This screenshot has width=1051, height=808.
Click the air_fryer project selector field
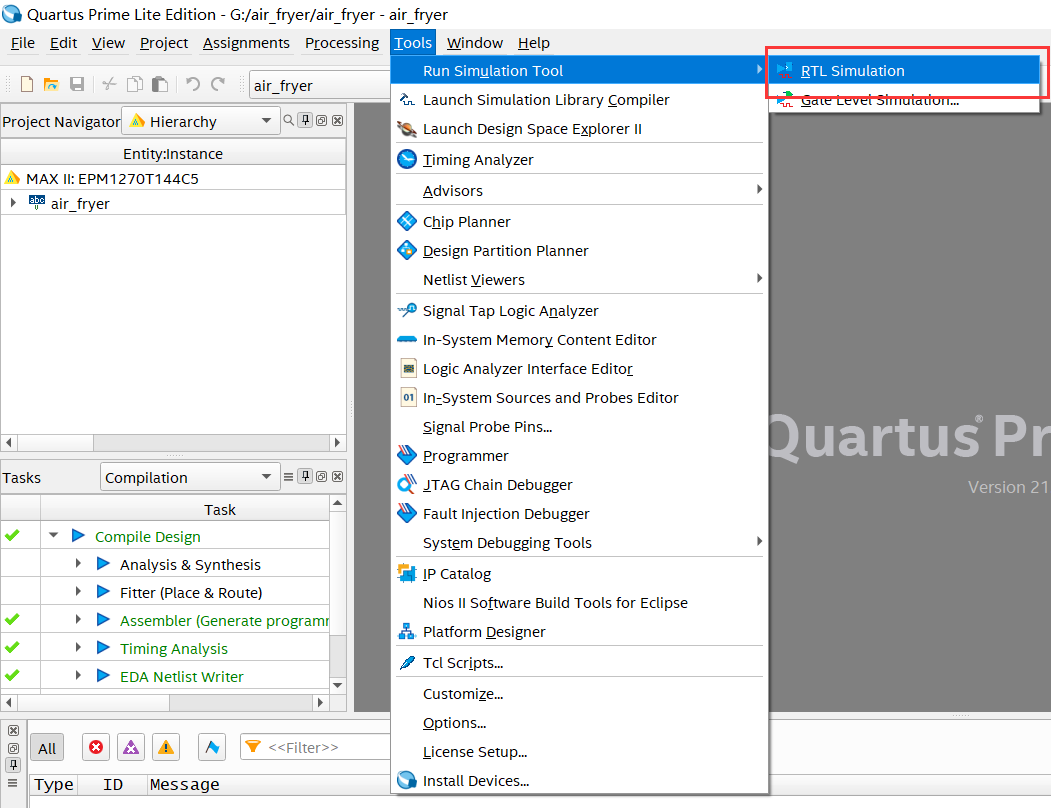[320, 85]
